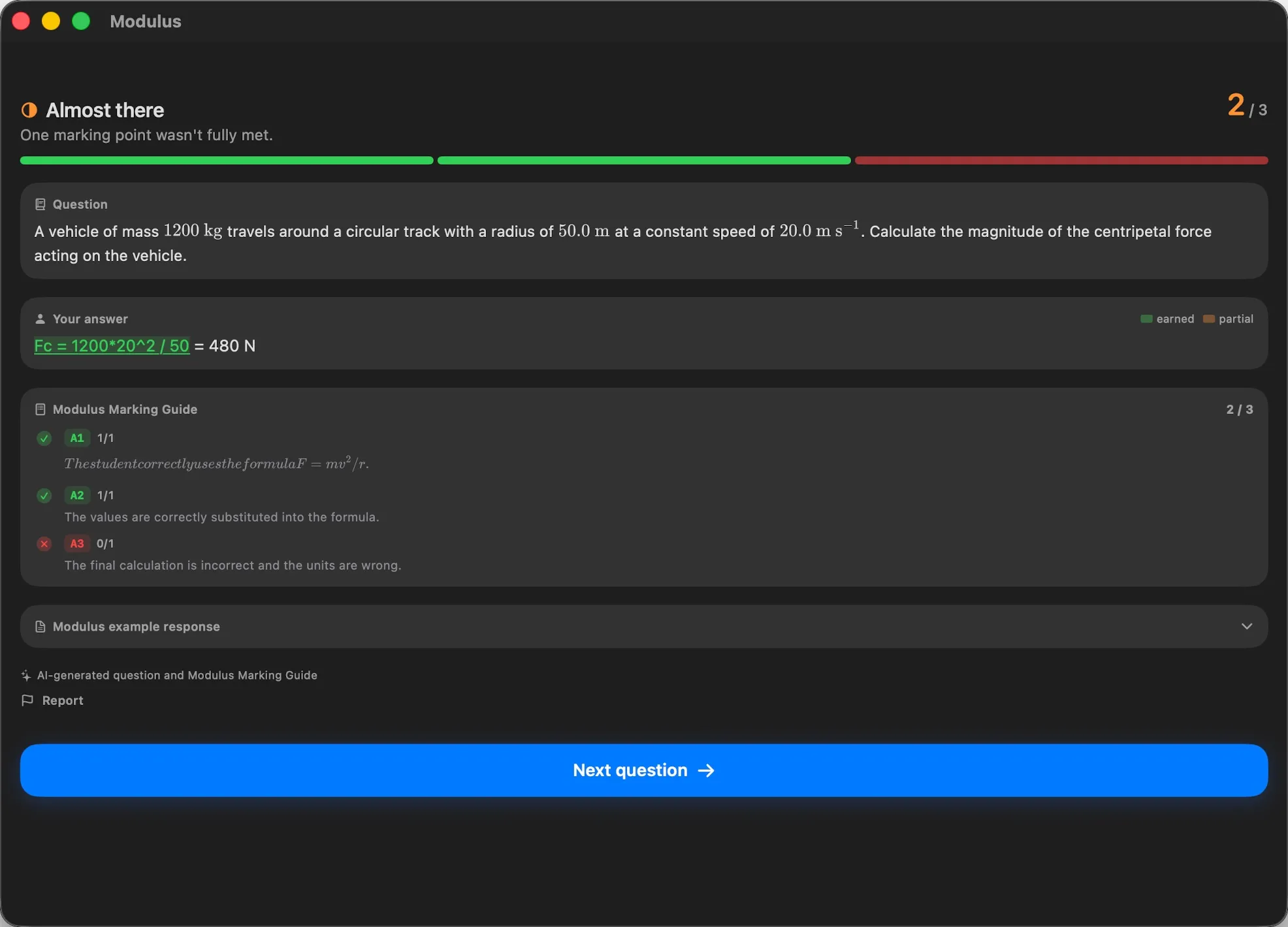The width and height of the screenshot is (1288, 927).
Task: Click the red cross icon for A3
Action: tap(44, 544)
